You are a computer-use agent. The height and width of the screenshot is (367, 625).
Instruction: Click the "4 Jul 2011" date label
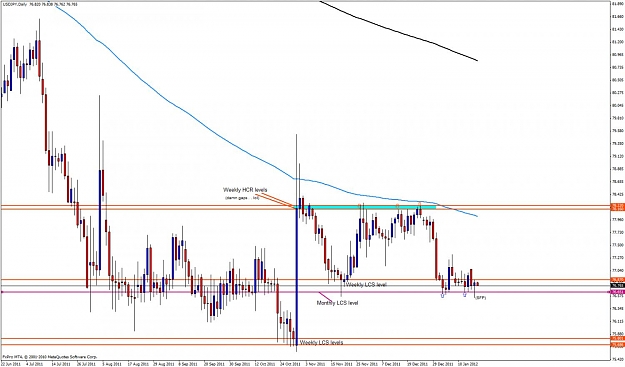point(34,364)
